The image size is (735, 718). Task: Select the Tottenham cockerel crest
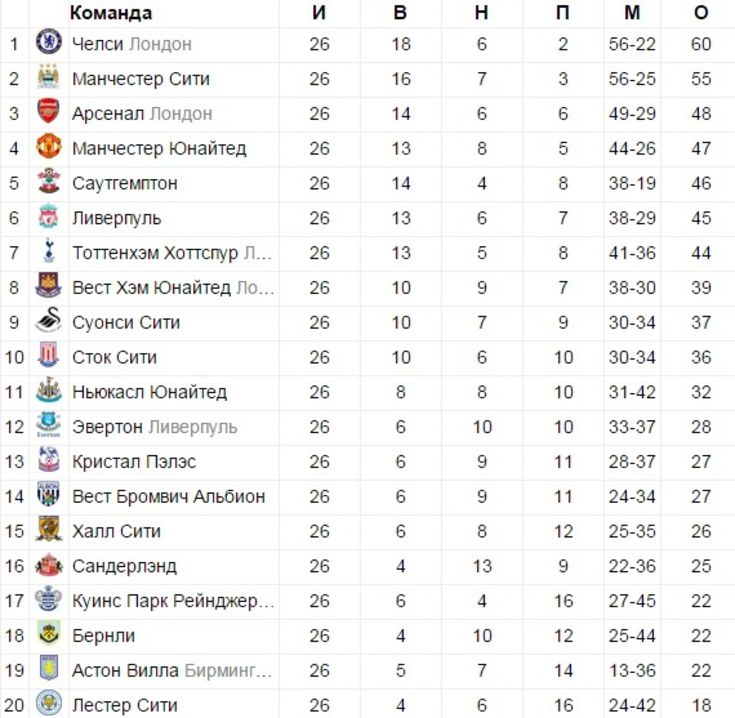pos(49,251)
